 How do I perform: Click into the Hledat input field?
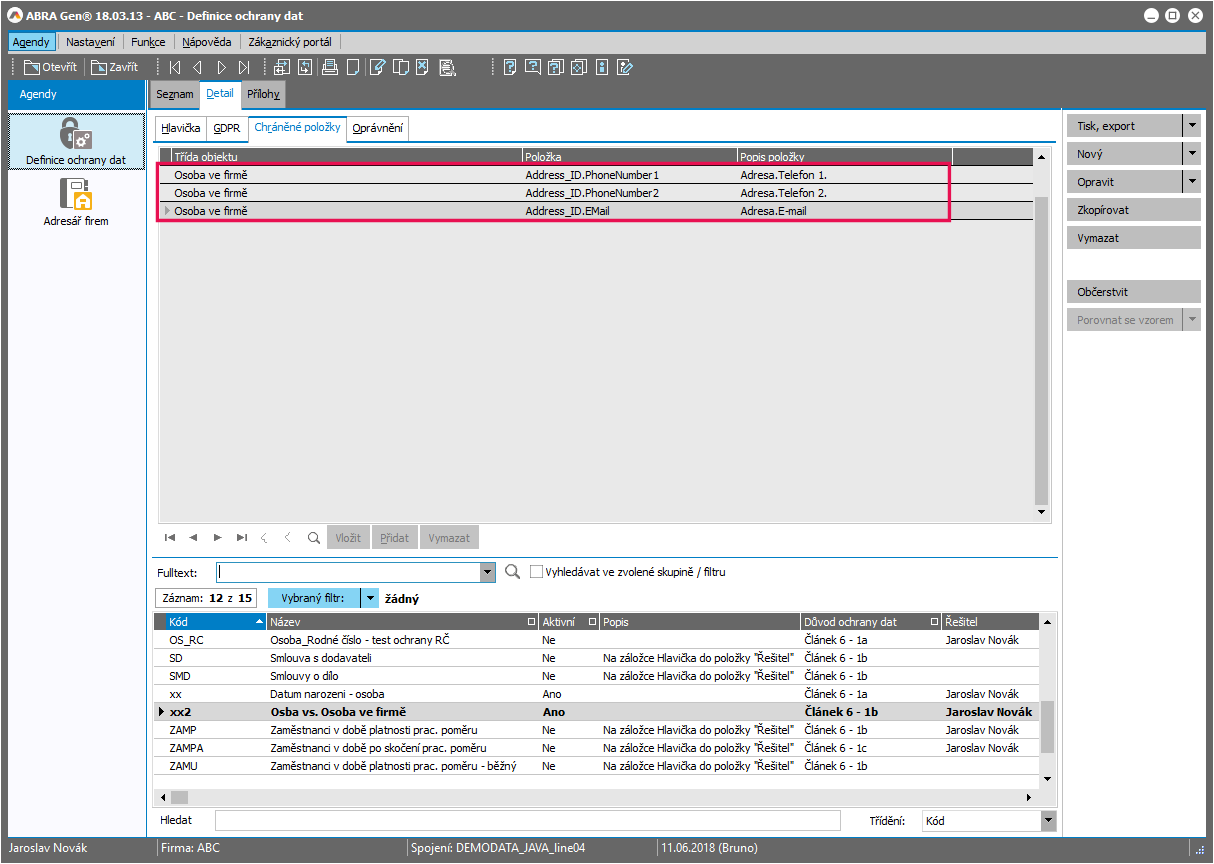(527, 821)
